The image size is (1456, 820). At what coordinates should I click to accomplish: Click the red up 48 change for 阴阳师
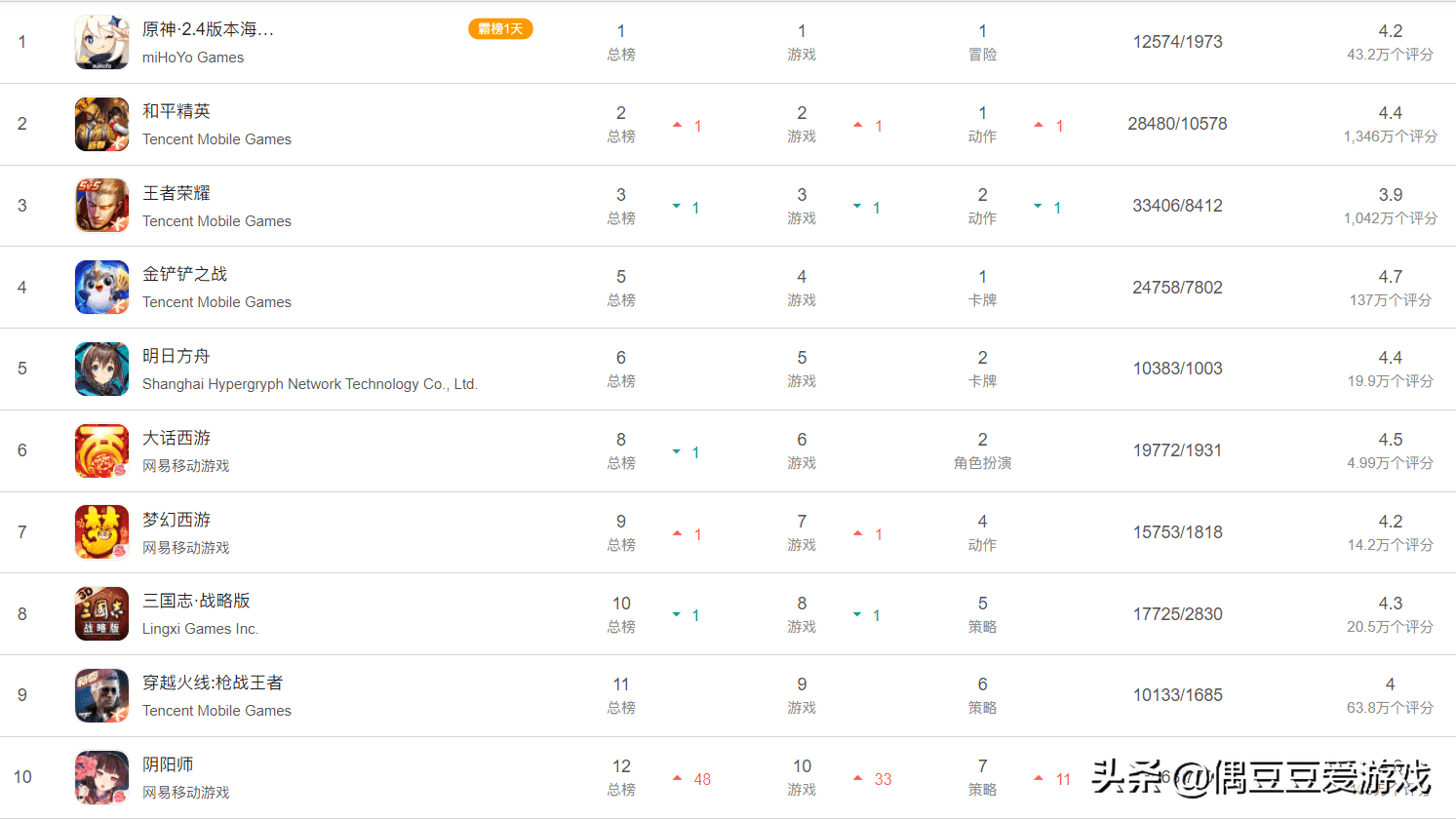tap(692, 779)
